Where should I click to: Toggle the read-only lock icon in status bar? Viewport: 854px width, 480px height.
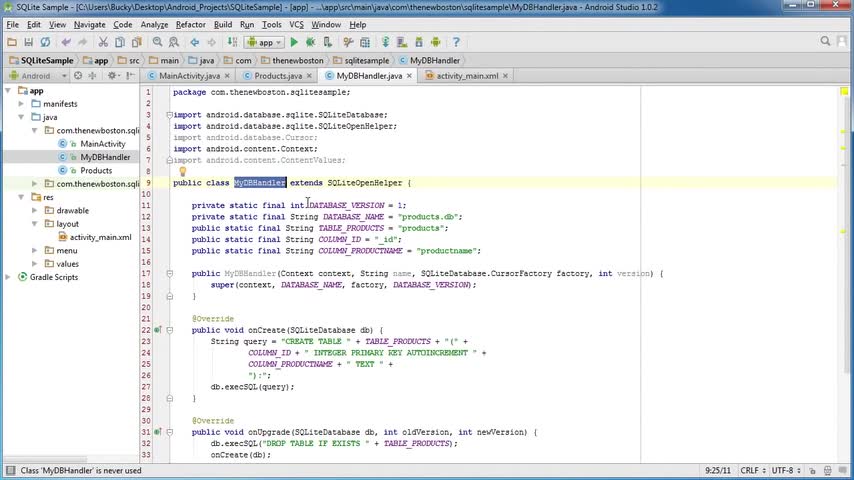click(x=811, y=470)
